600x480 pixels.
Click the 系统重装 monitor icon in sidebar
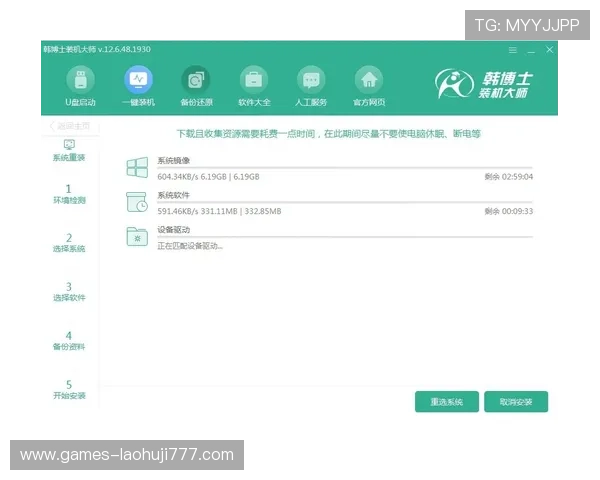click(x=69, y=145)
